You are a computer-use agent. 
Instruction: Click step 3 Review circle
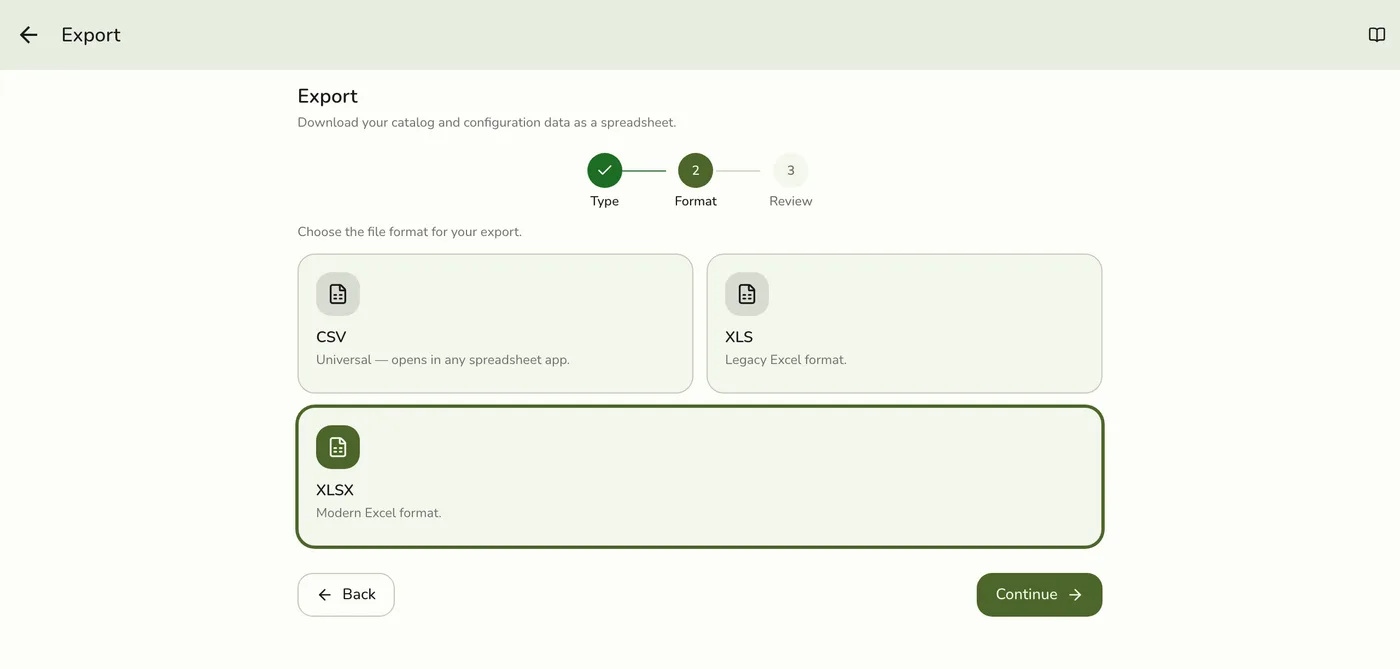(791, 170)
